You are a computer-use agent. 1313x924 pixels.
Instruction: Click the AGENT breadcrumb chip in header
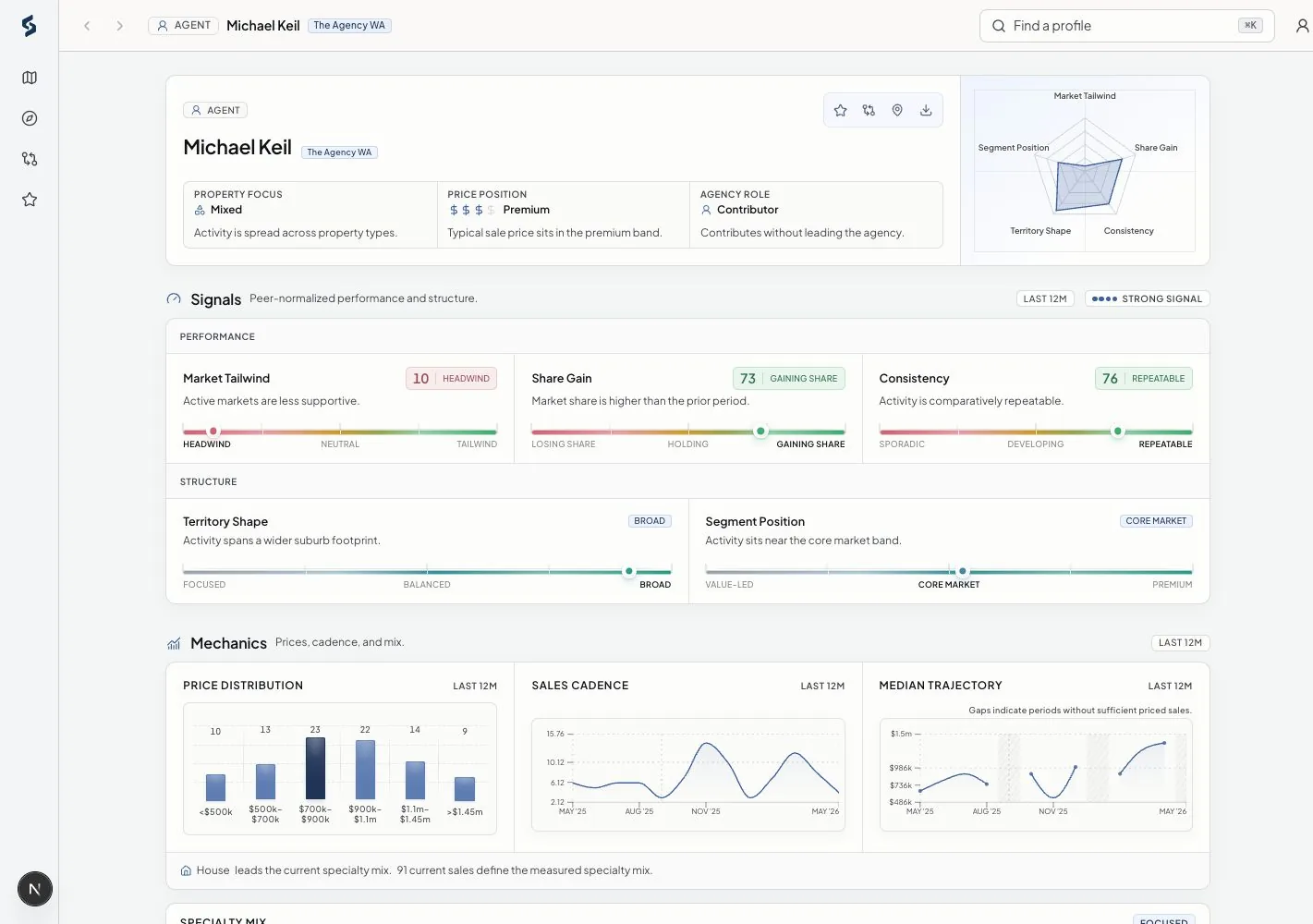click(x=183, y=25)
